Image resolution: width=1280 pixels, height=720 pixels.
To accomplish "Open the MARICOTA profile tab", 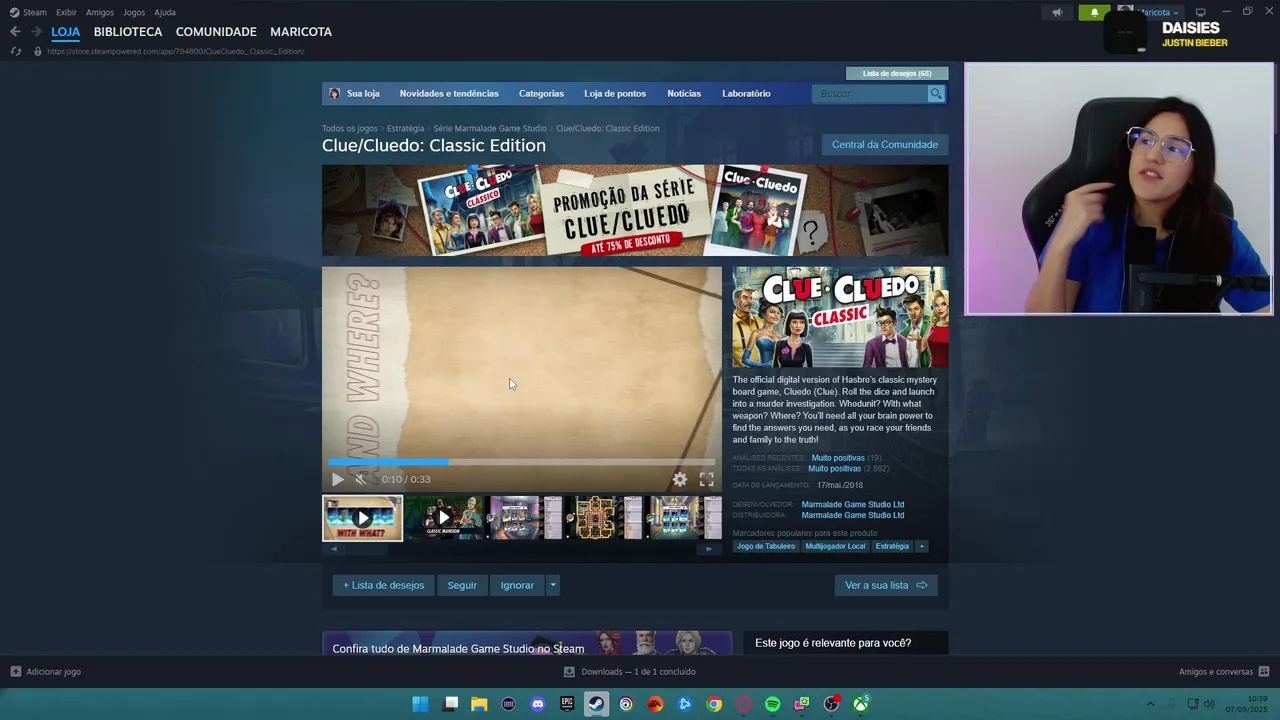I will click(301, 32).
